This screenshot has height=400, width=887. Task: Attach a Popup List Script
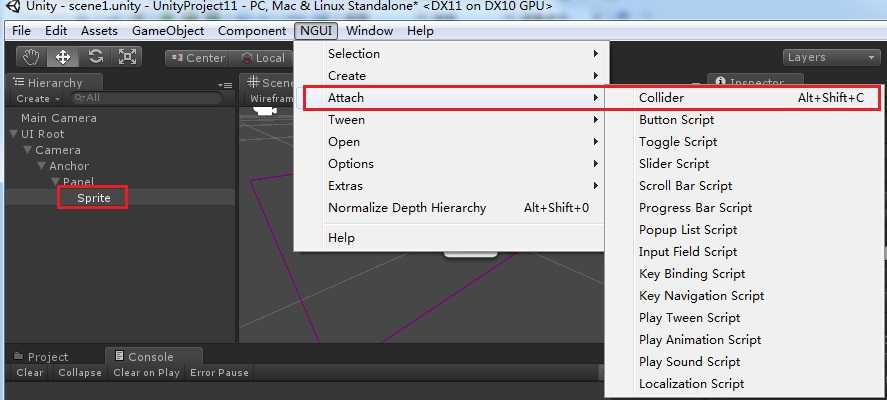(x=744, y=230)
